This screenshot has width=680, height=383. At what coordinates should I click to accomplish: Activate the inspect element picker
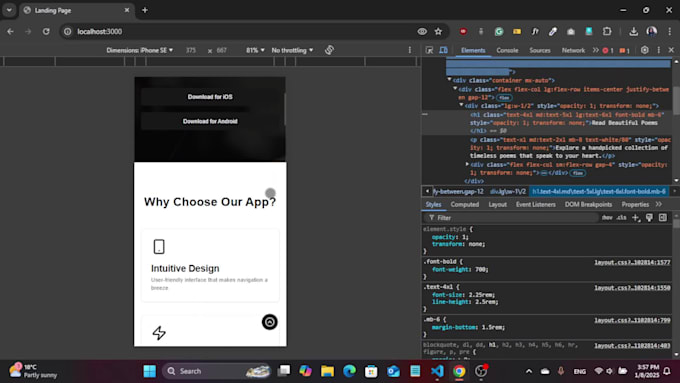click(429, 50)
